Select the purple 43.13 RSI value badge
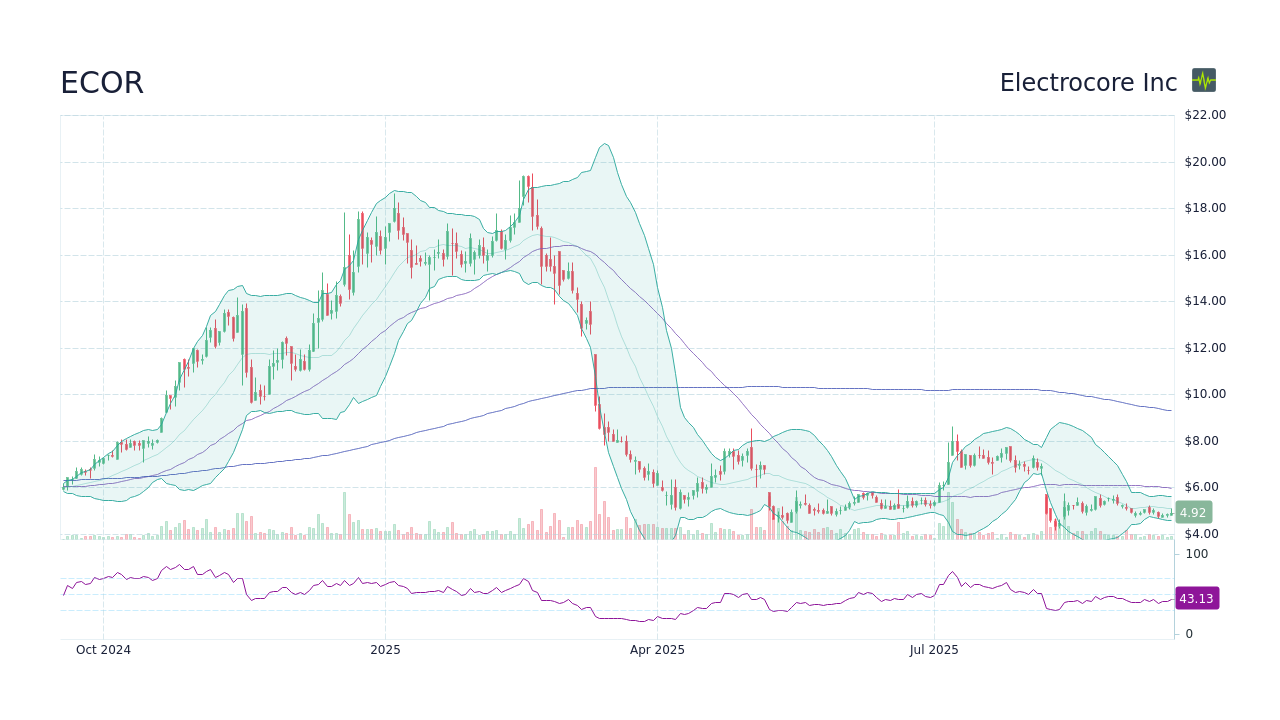The width and height of the screenshot is (1280, 720). (1196, 598)
